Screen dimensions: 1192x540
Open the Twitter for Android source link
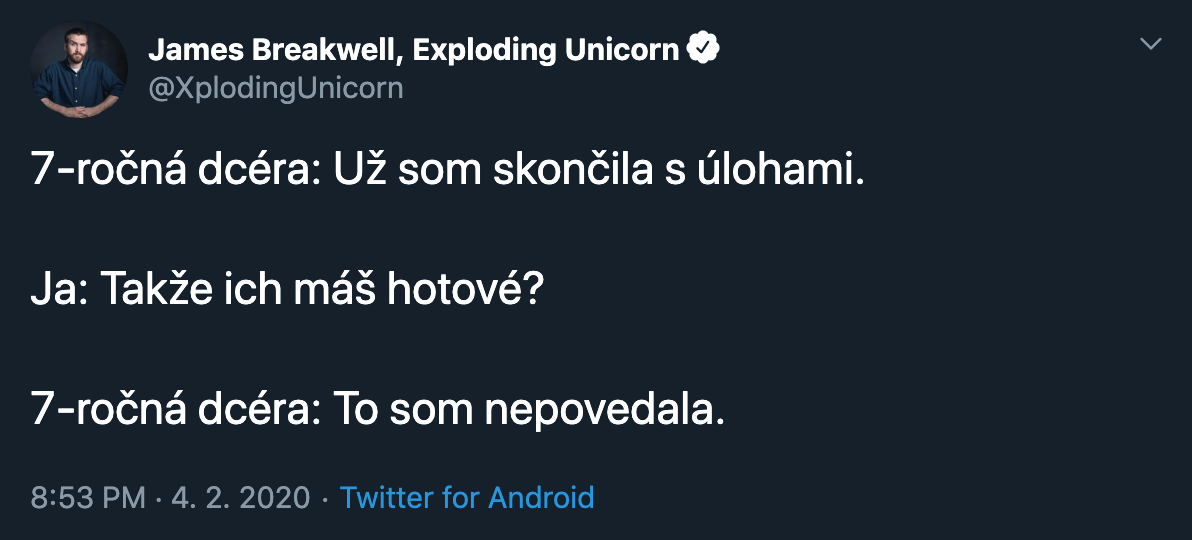[467, 497]
